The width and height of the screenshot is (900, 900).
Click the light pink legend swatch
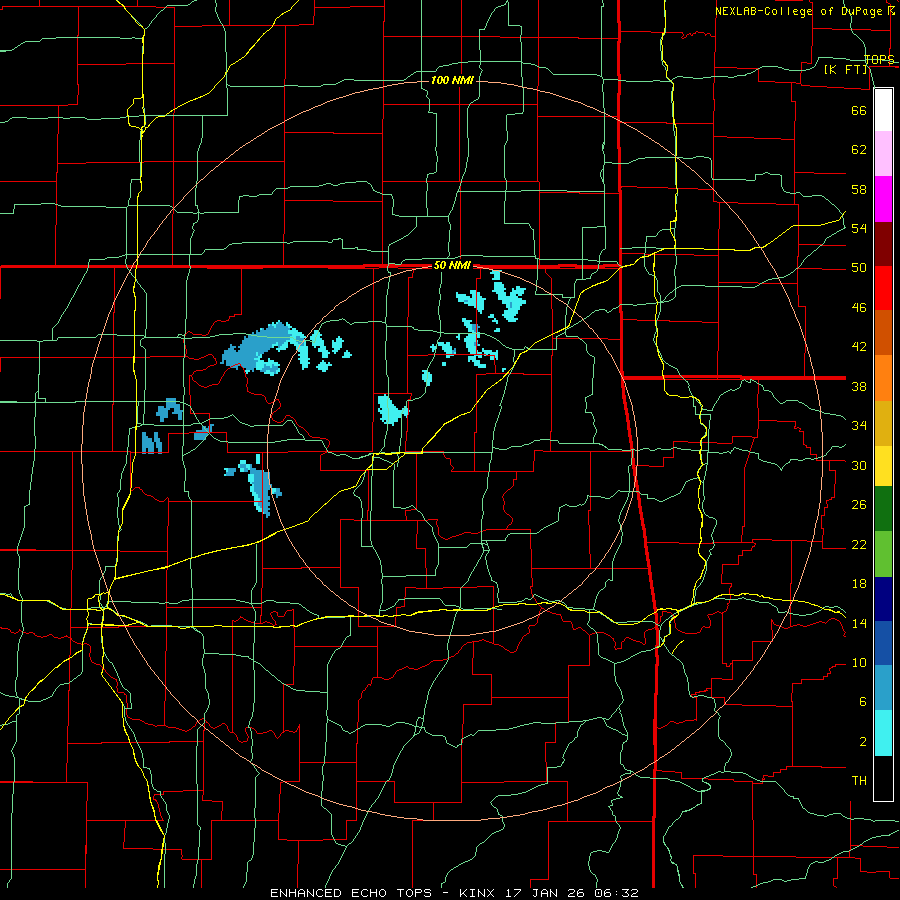click(x=883, y=153)
